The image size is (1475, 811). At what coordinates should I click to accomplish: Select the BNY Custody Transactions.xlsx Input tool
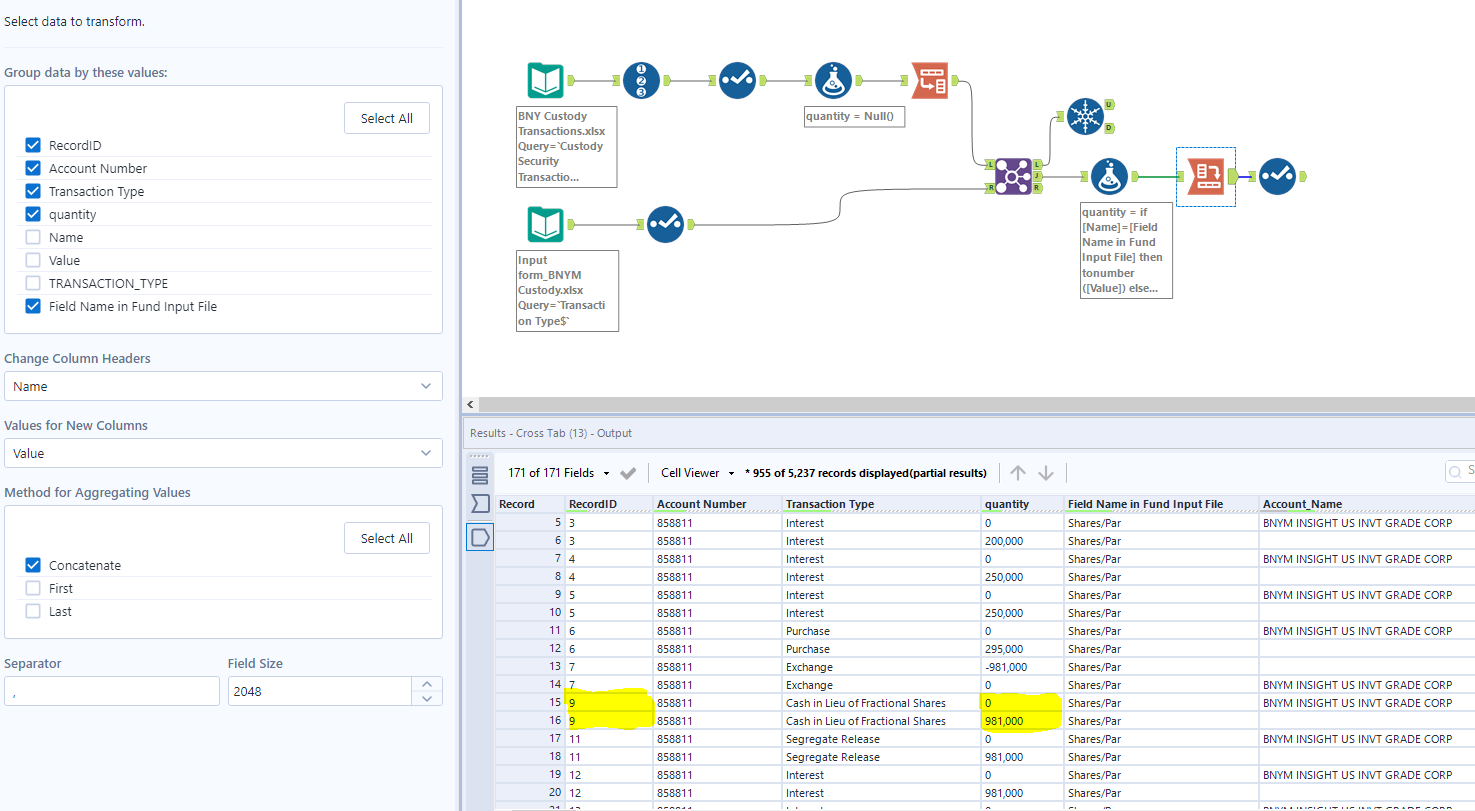click(x=545, y=80)
